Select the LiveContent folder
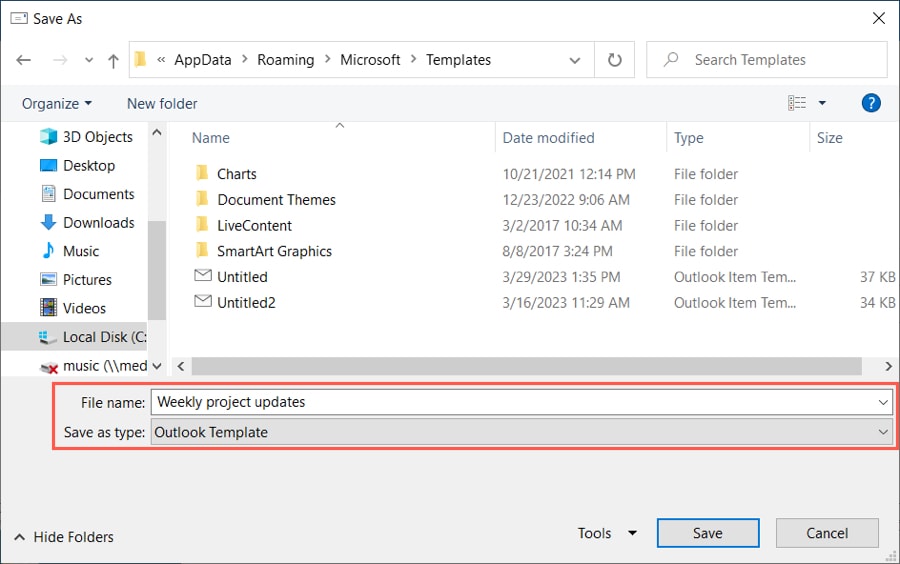The image size is (900, 564). click(254, 225)
